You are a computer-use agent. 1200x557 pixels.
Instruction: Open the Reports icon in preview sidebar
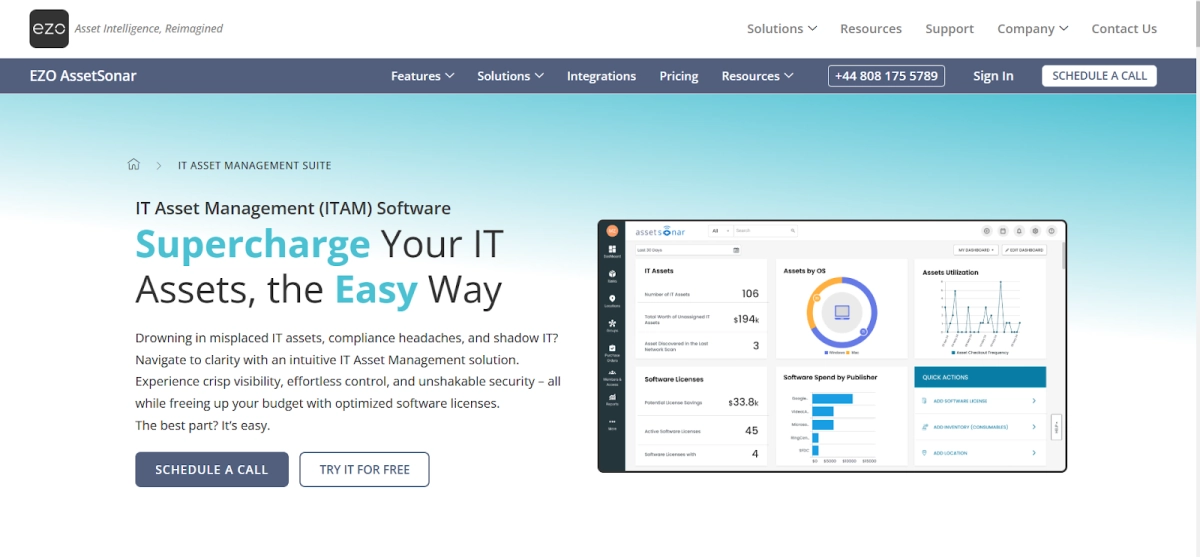[x=612, y=399]
